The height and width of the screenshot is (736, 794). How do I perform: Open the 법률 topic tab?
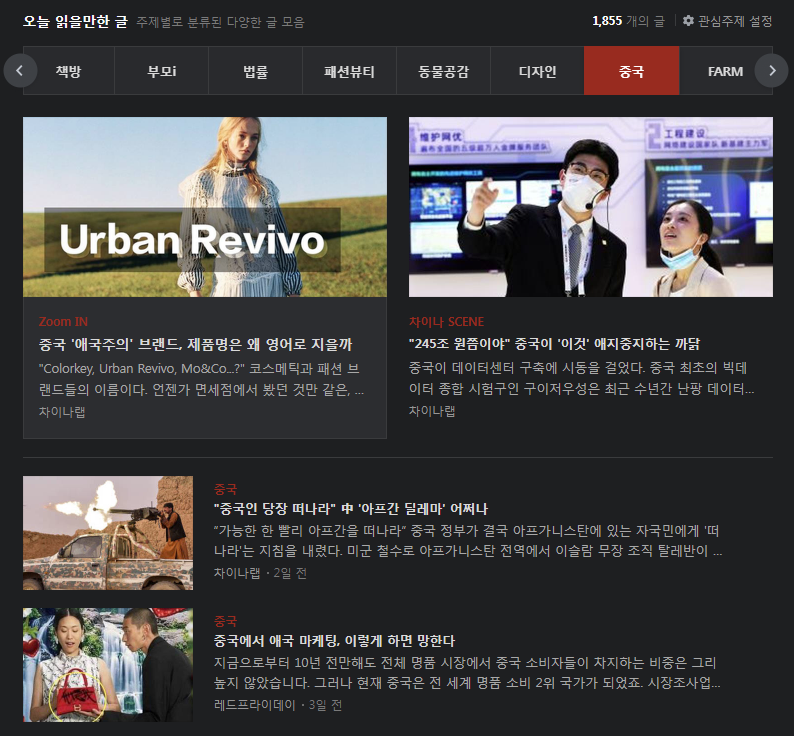click(255, 71)
